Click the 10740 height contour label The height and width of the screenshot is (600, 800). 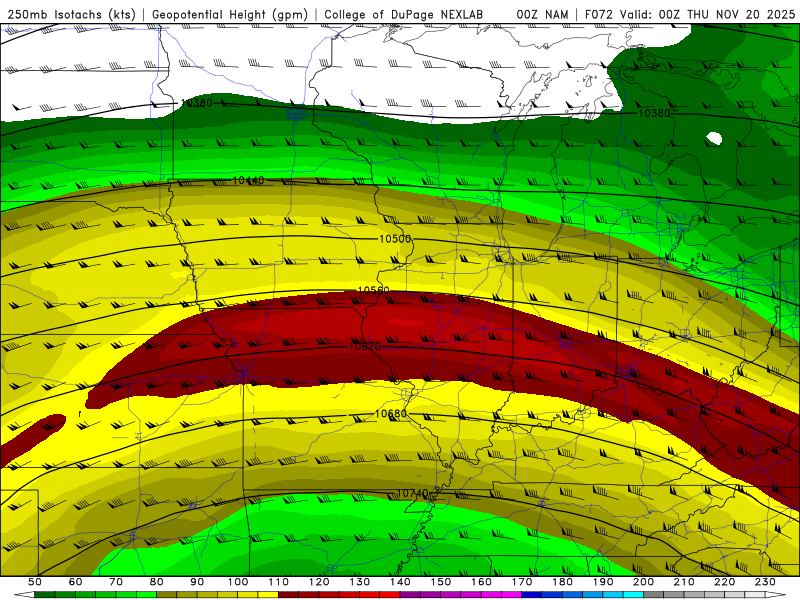click(x=412, y=493)
